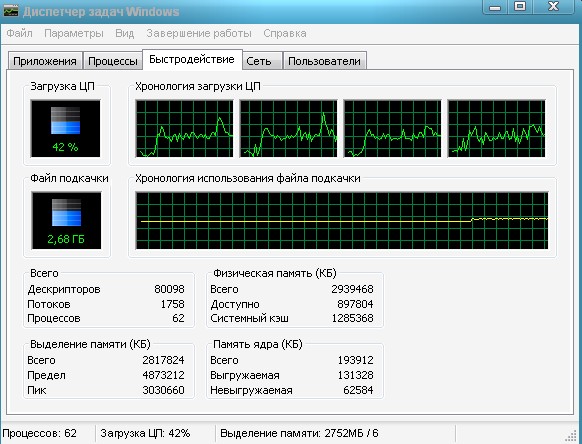Viewport: 582px width, 444px height.
Task: Click the page file 2,68 ГБ gauge
Action: coord(66,221)
